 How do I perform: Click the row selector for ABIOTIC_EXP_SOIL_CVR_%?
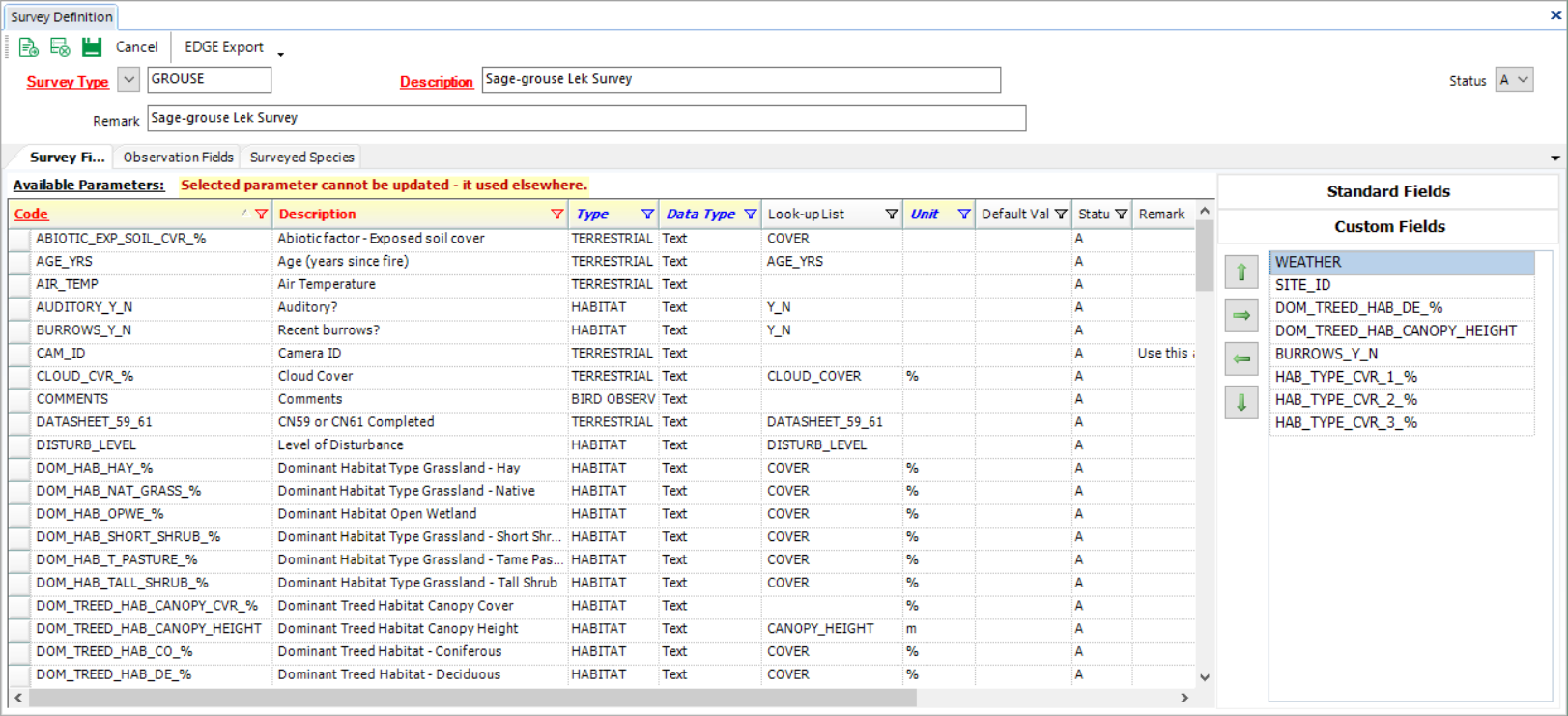pyautogui.click(x=19, y=239)
